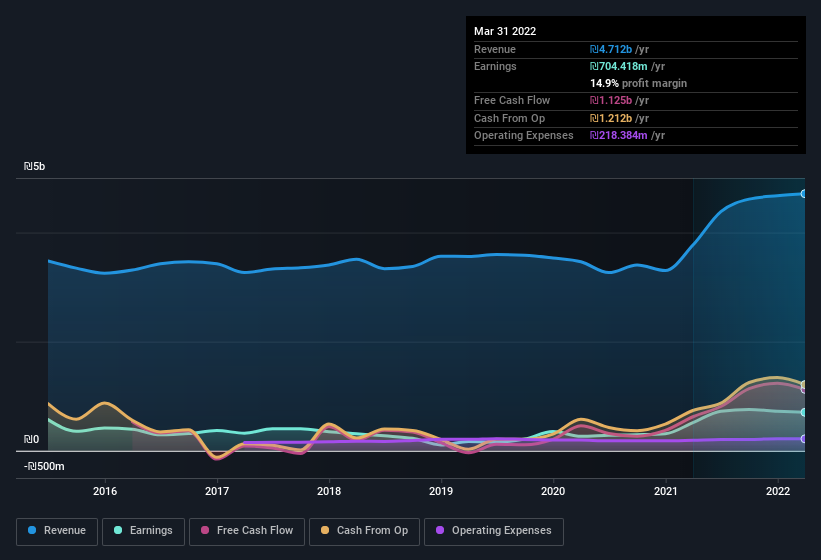Click the 2018 x-axis label
821x560 pixels.
pyautogui.click(x=329, y=491)
